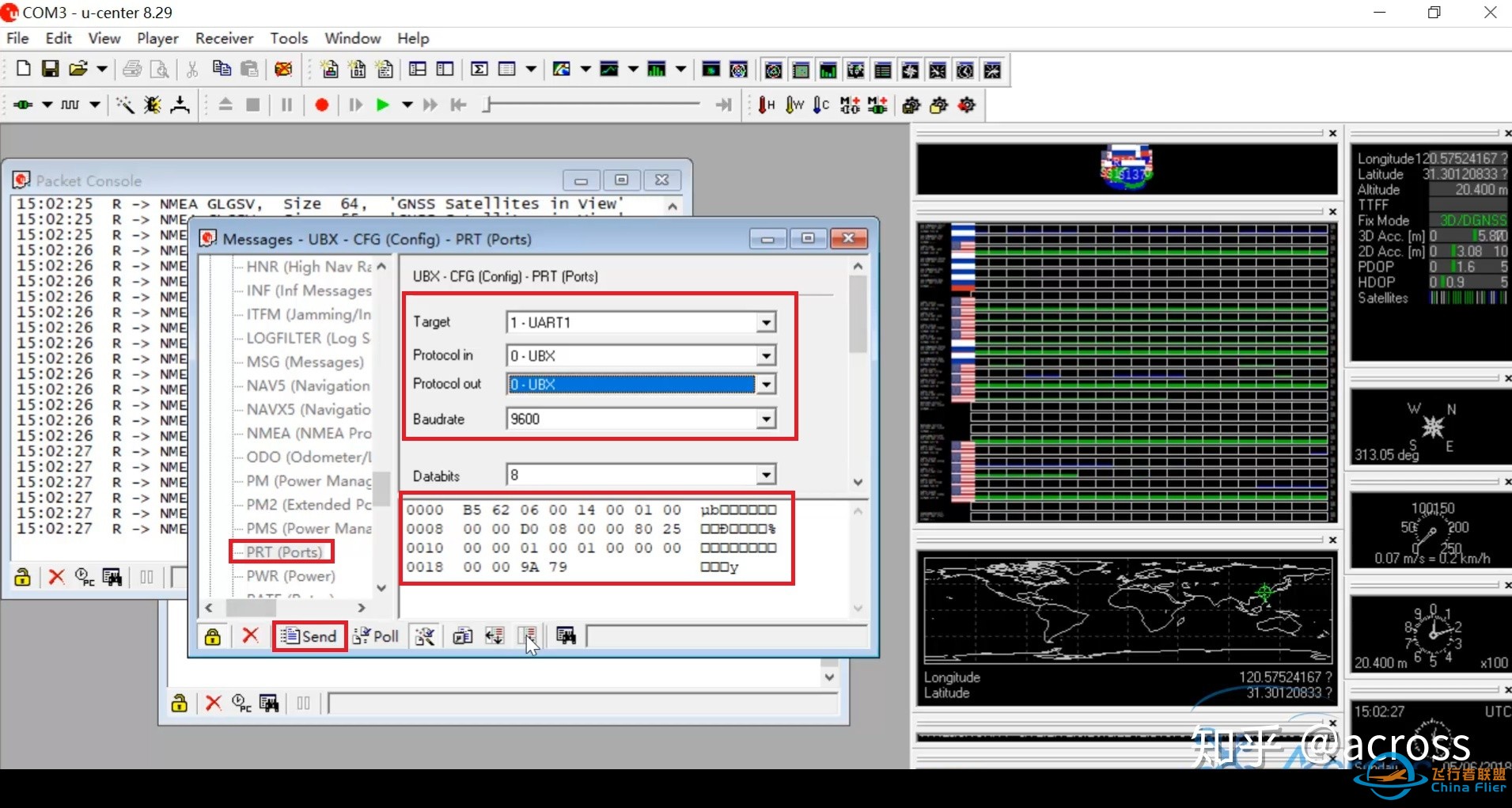
Task: Open the Protocol in dropdown
Action: tap(765, 356)
